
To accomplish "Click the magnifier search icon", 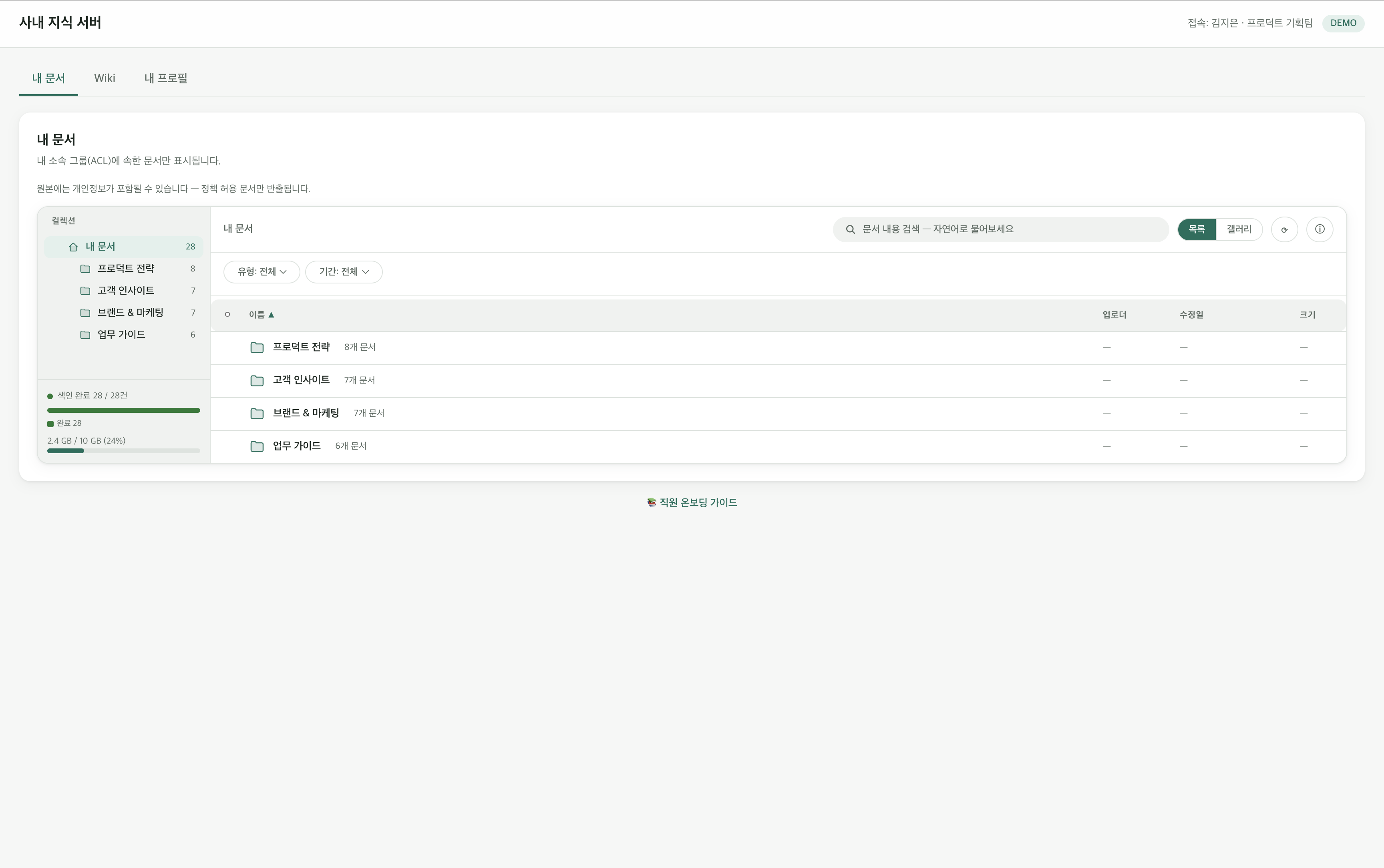I will (x=850, y=230).
